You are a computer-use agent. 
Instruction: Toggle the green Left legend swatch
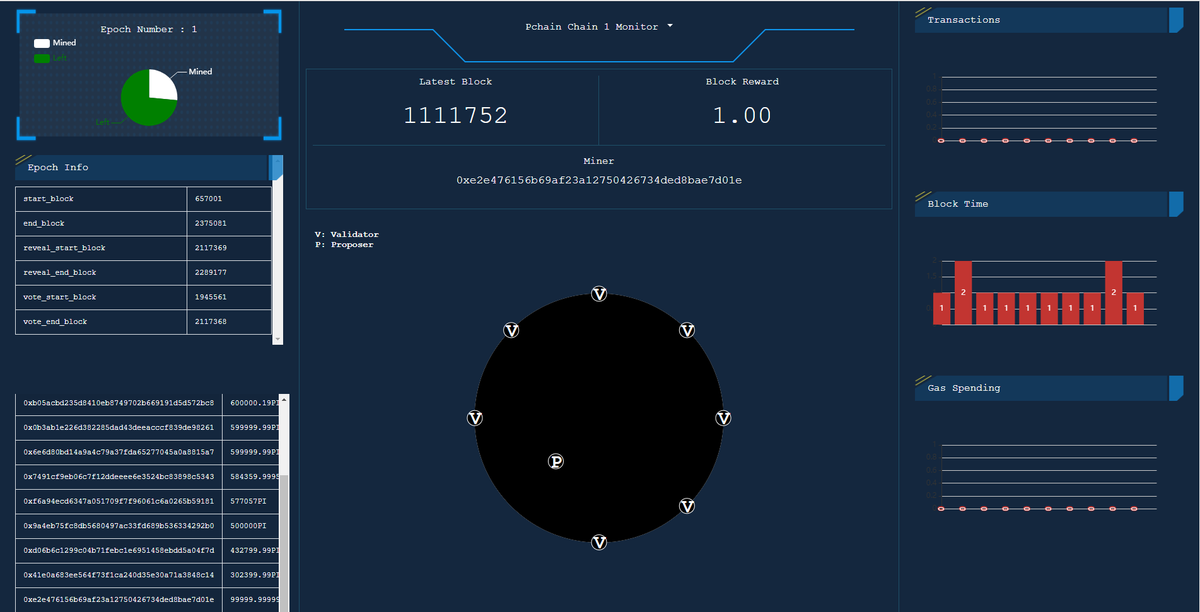(x=41, y=58)
